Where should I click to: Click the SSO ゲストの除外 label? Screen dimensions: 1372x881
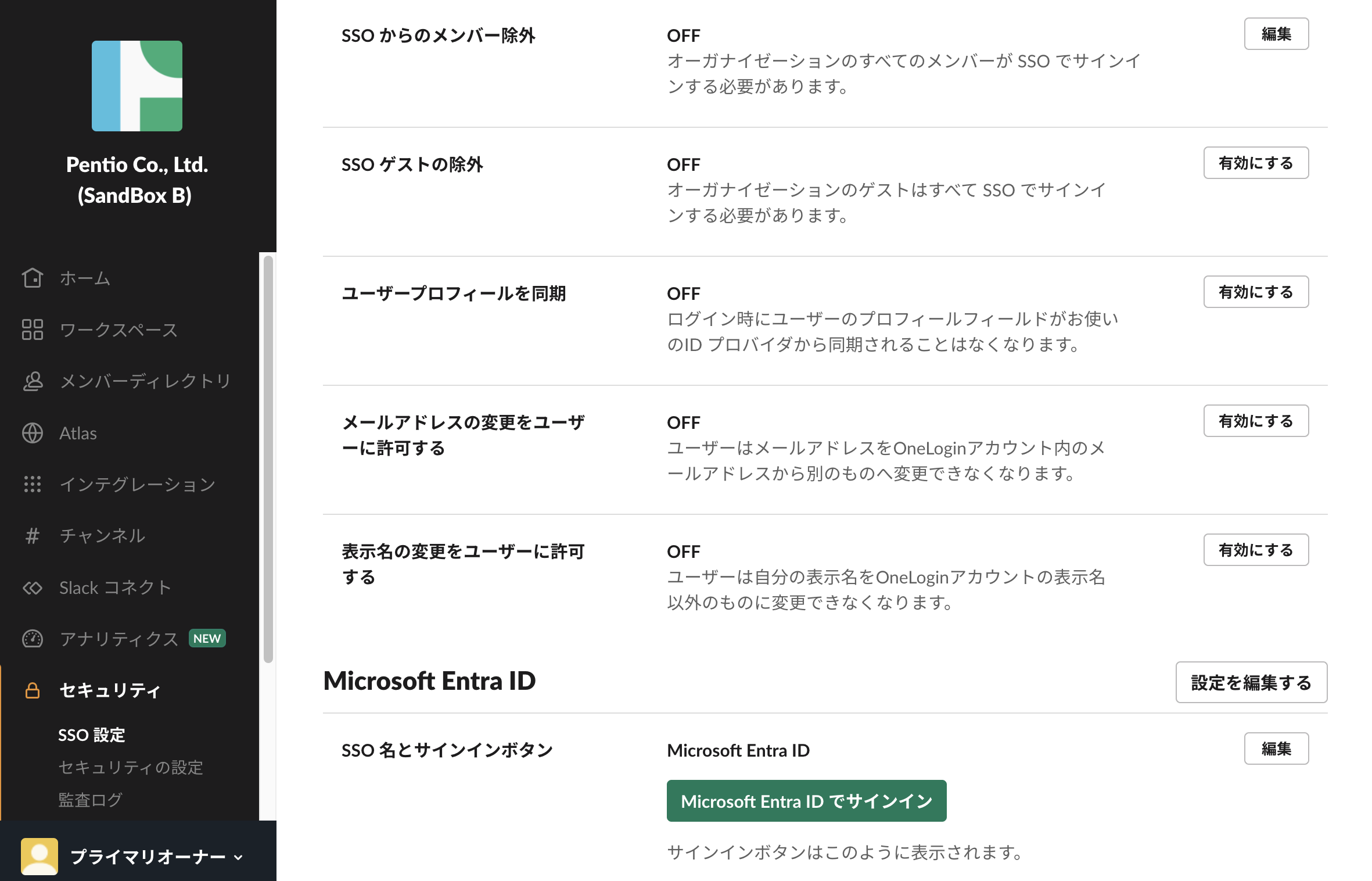[412, 165]
